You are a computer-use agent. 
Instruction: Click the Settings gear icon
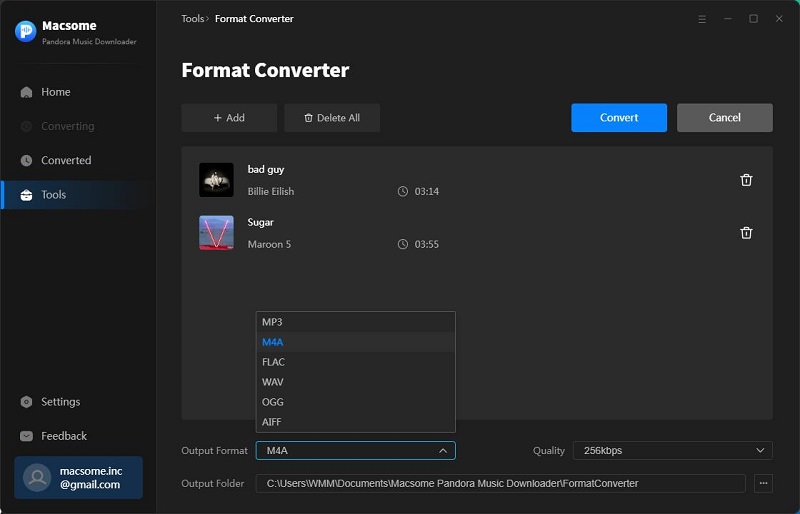[x=27, y=402]
